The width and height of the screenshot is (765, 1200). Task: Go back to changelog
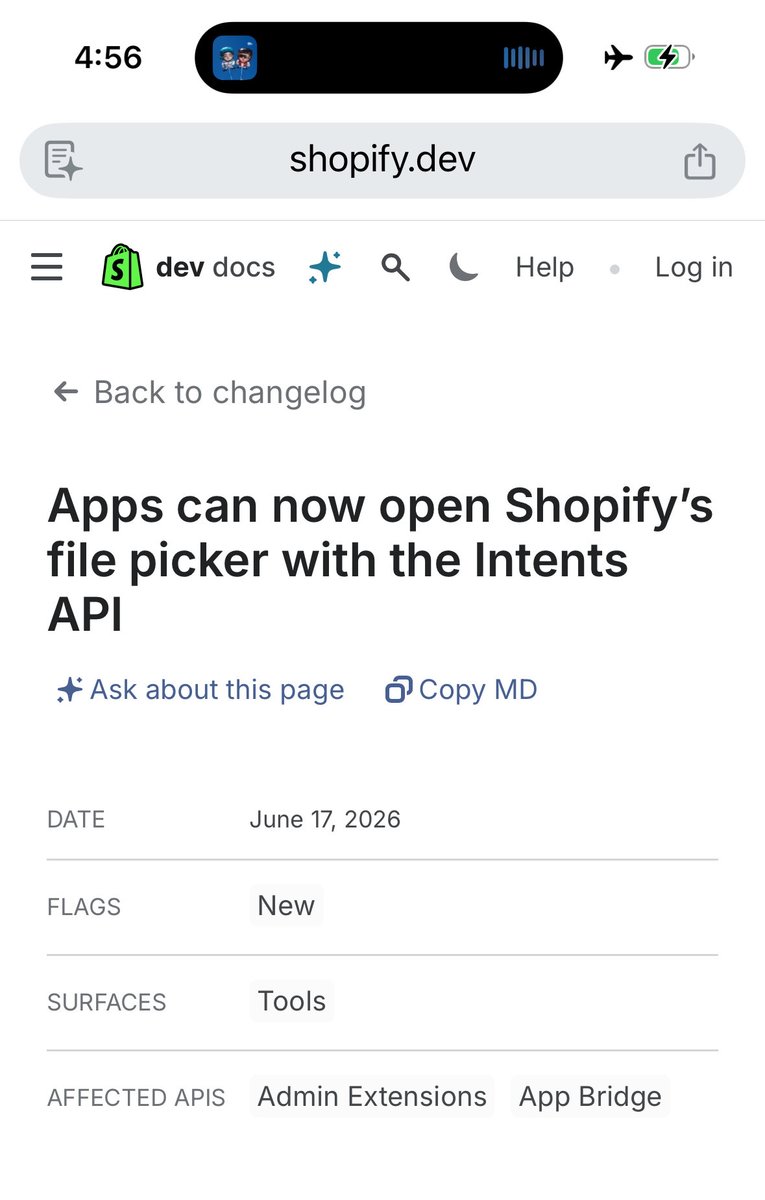click(x=210, y=392)
